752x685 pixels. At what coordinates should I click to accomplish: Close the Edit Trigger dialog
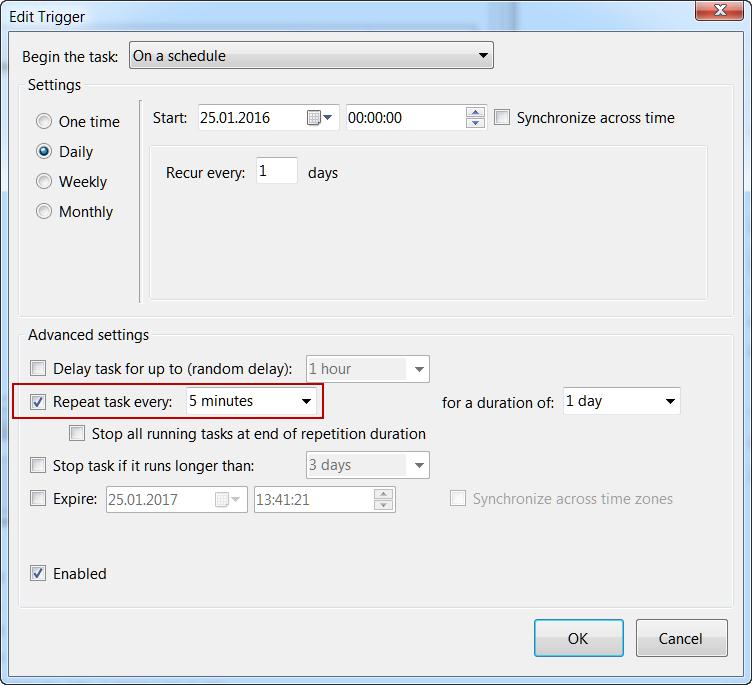click(712, 12)
